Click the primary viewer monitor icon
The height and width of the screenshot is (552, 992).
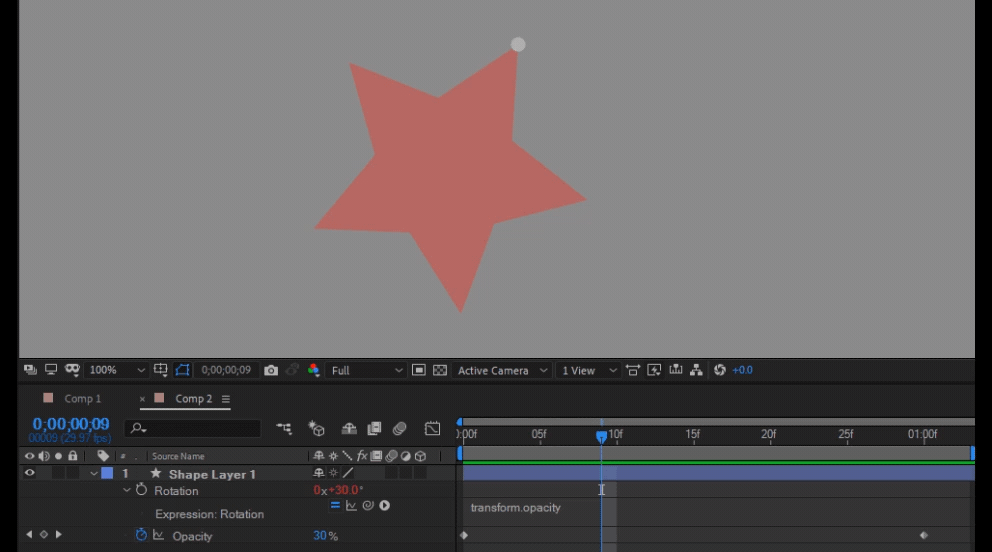(51, 370)
